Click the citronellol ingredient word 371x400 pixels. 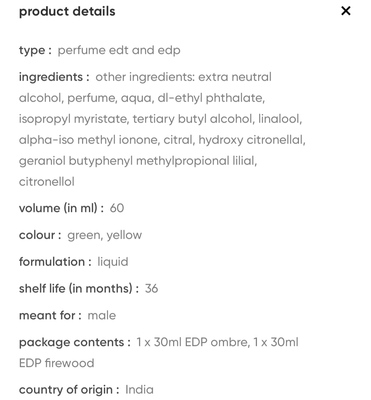[47, 182]
